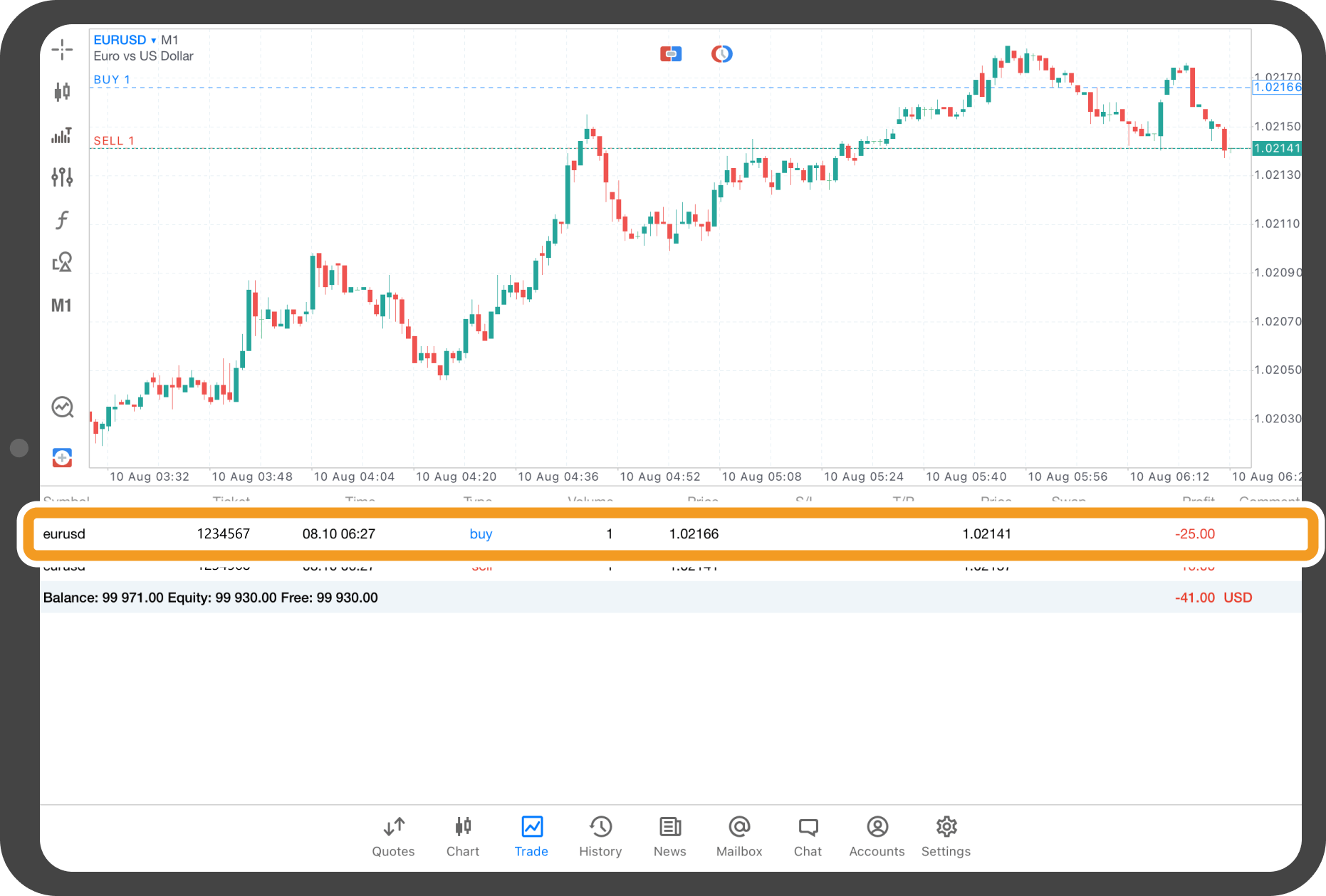This screenshot has width=1326, height=896.
Task: Open the Settings gear tab
Action: [x=946, y=836]
